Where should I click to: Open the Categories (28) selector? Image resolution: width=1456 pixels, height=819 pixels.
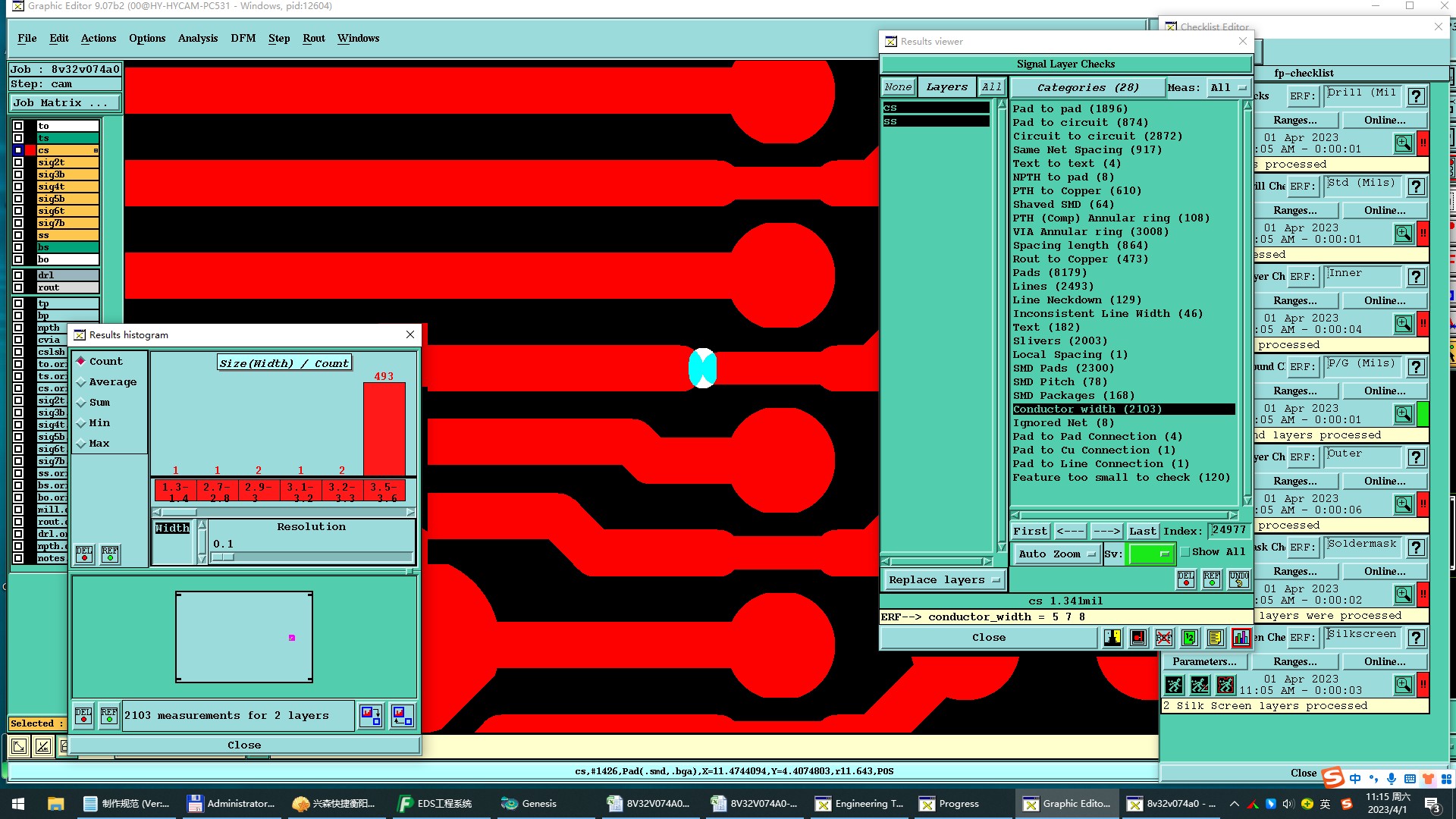tap(1087, 88)
